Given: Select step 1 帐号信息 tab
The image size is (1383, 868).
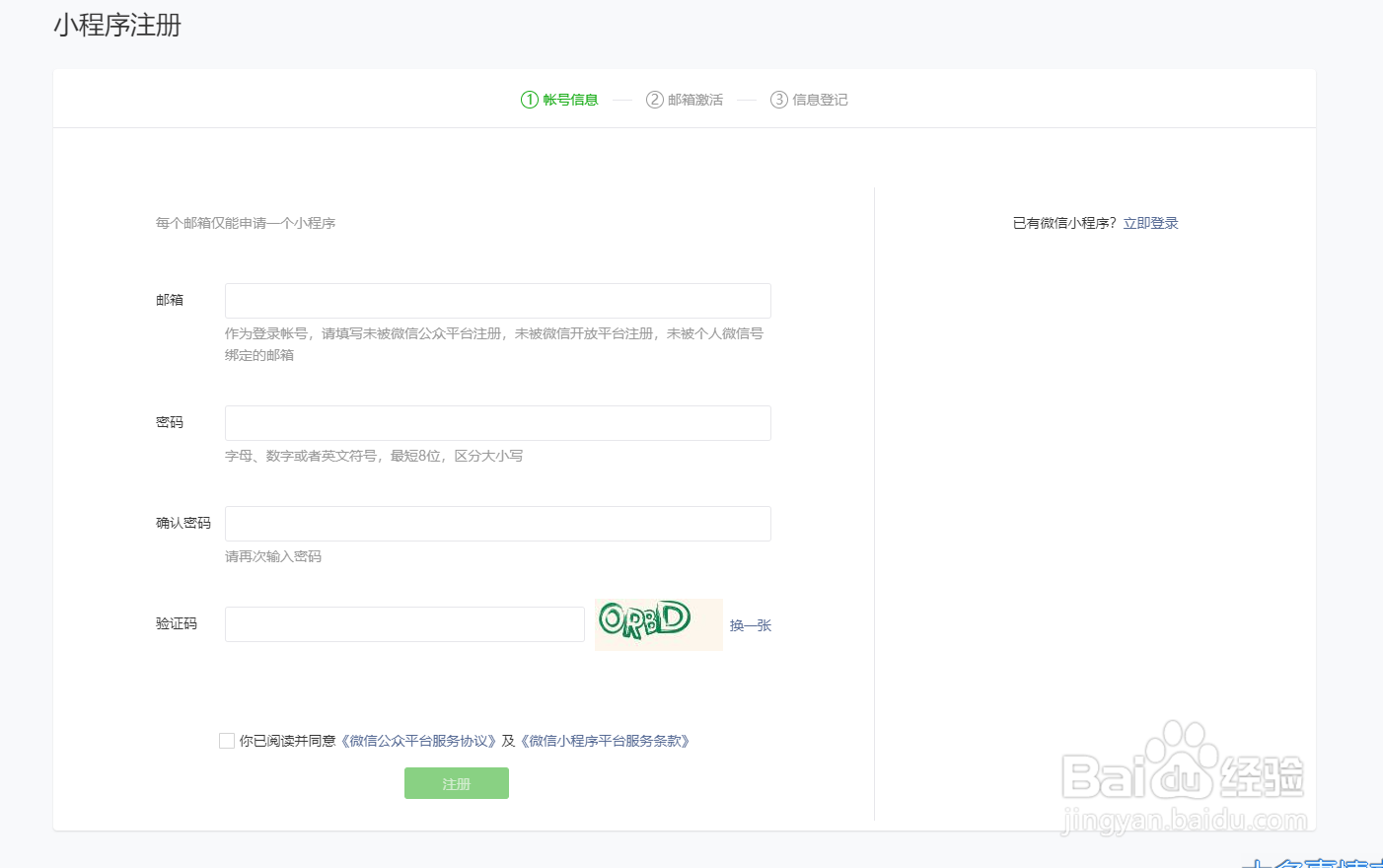Looking at the screenshot, I should [559, 100].
